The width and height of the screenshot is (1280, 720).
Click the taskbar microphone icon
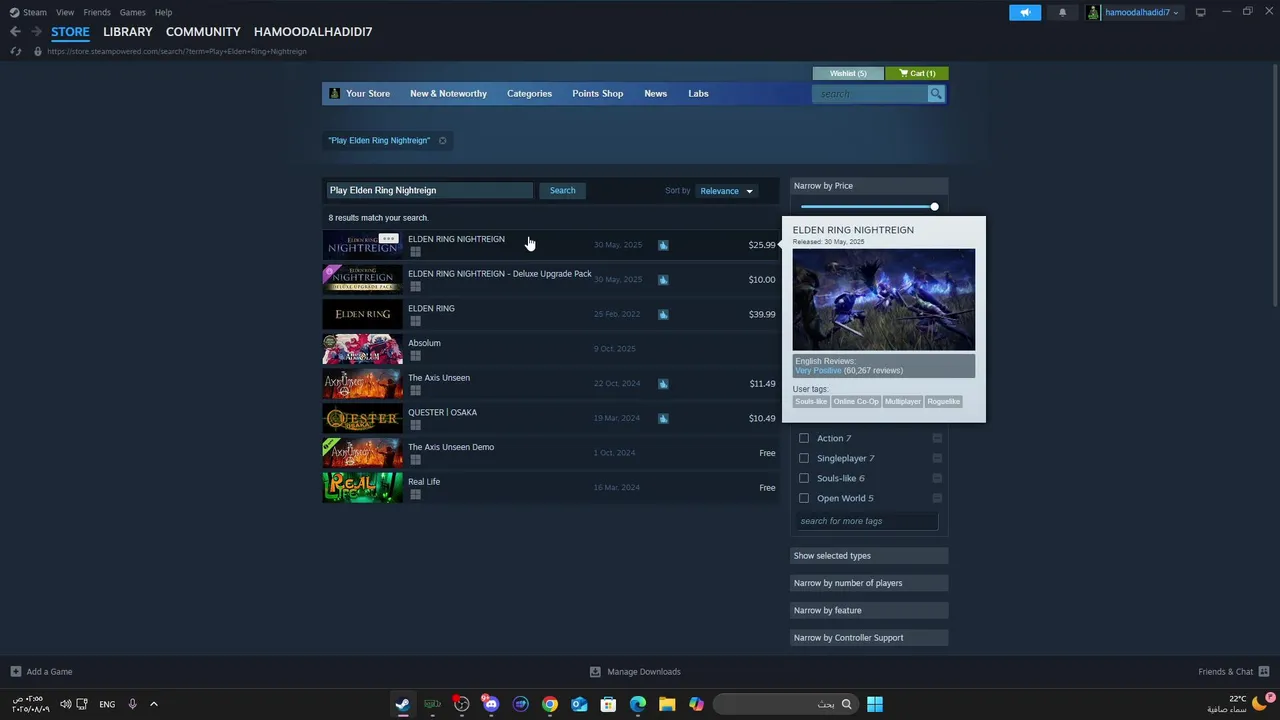click(x=132, y=704)
